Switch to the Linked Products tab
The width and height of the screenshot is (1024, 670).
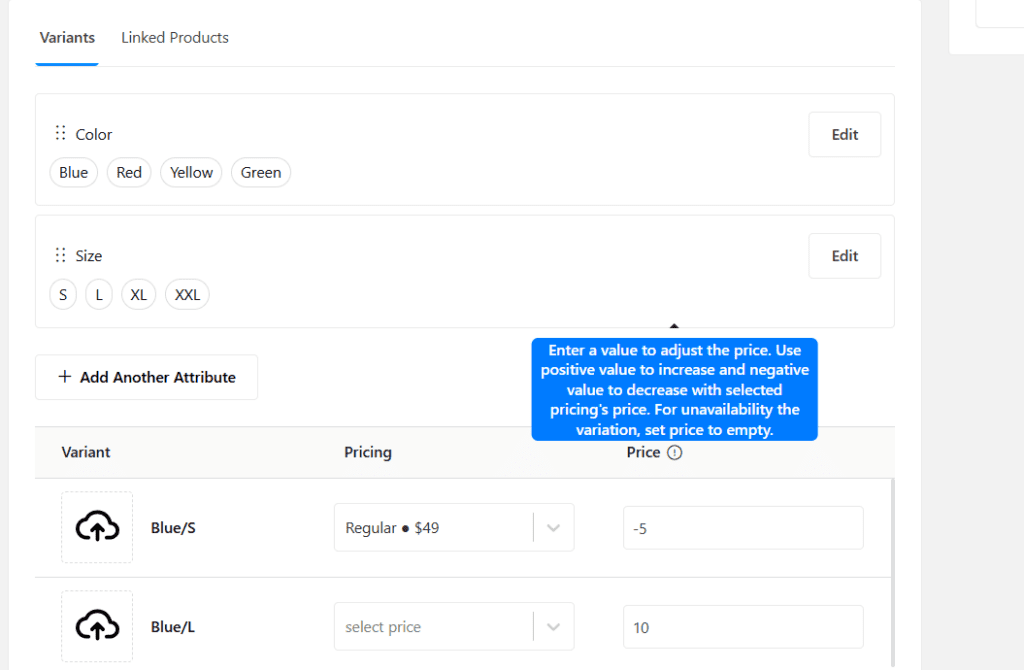(x=174, y=37)
